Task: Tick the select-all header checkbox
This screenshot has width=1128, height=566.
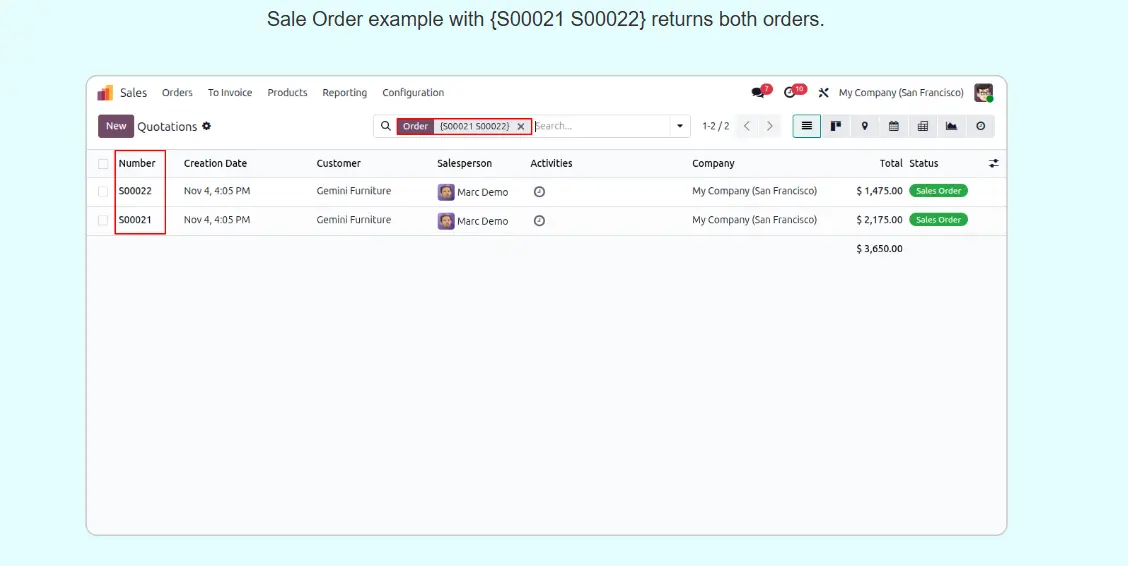Action: pos(103,164)
